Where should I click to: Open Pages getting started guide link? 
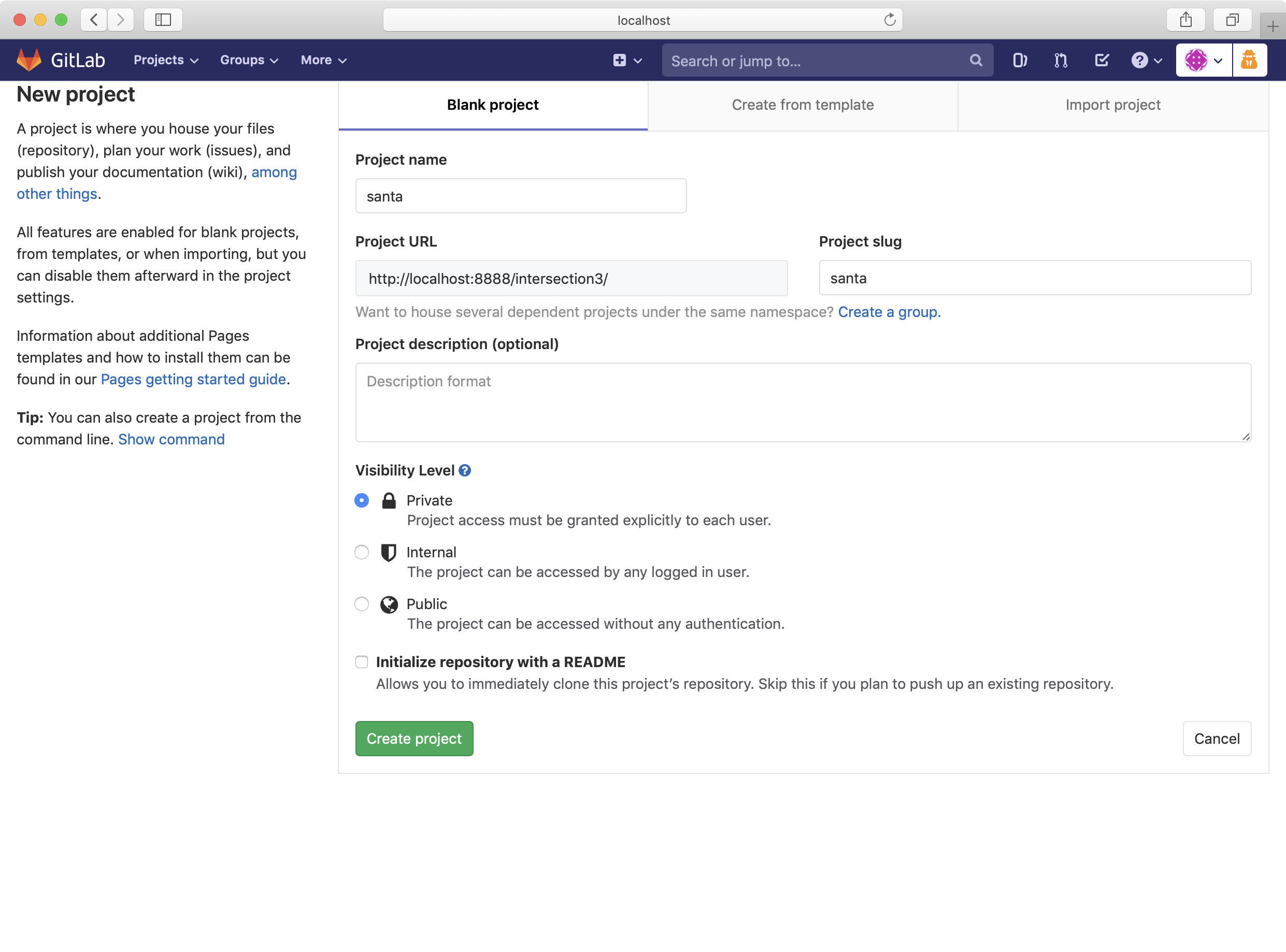pos(193,379)
